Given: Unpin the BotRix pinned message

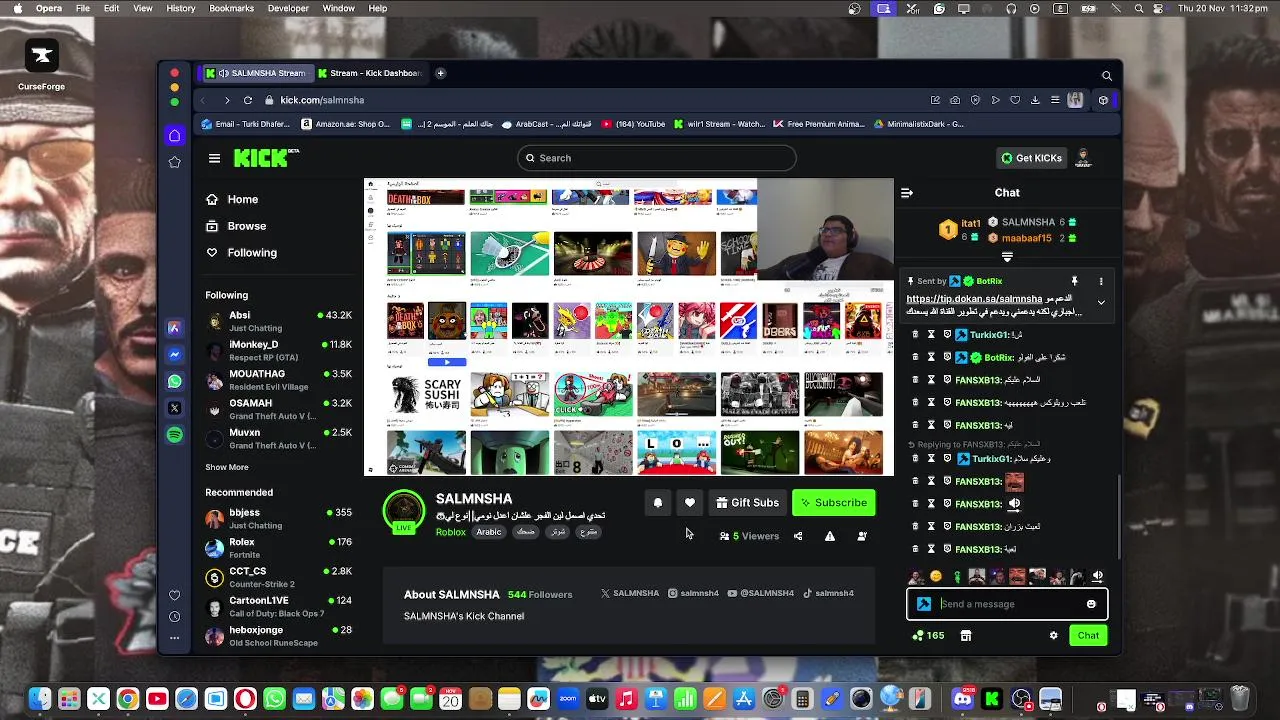Looking at the screenshot, I should click(x=1074, y=281).
